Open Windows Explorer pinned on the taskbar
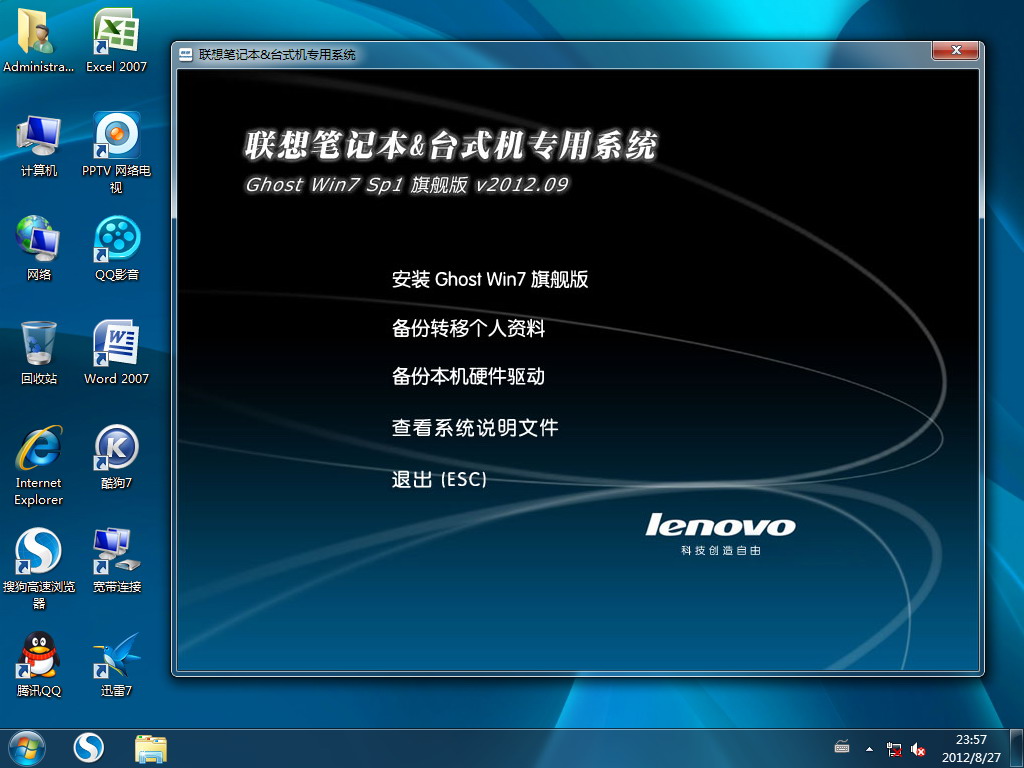The height and width of the screenshot is (768, 1024). coord(151,748)
